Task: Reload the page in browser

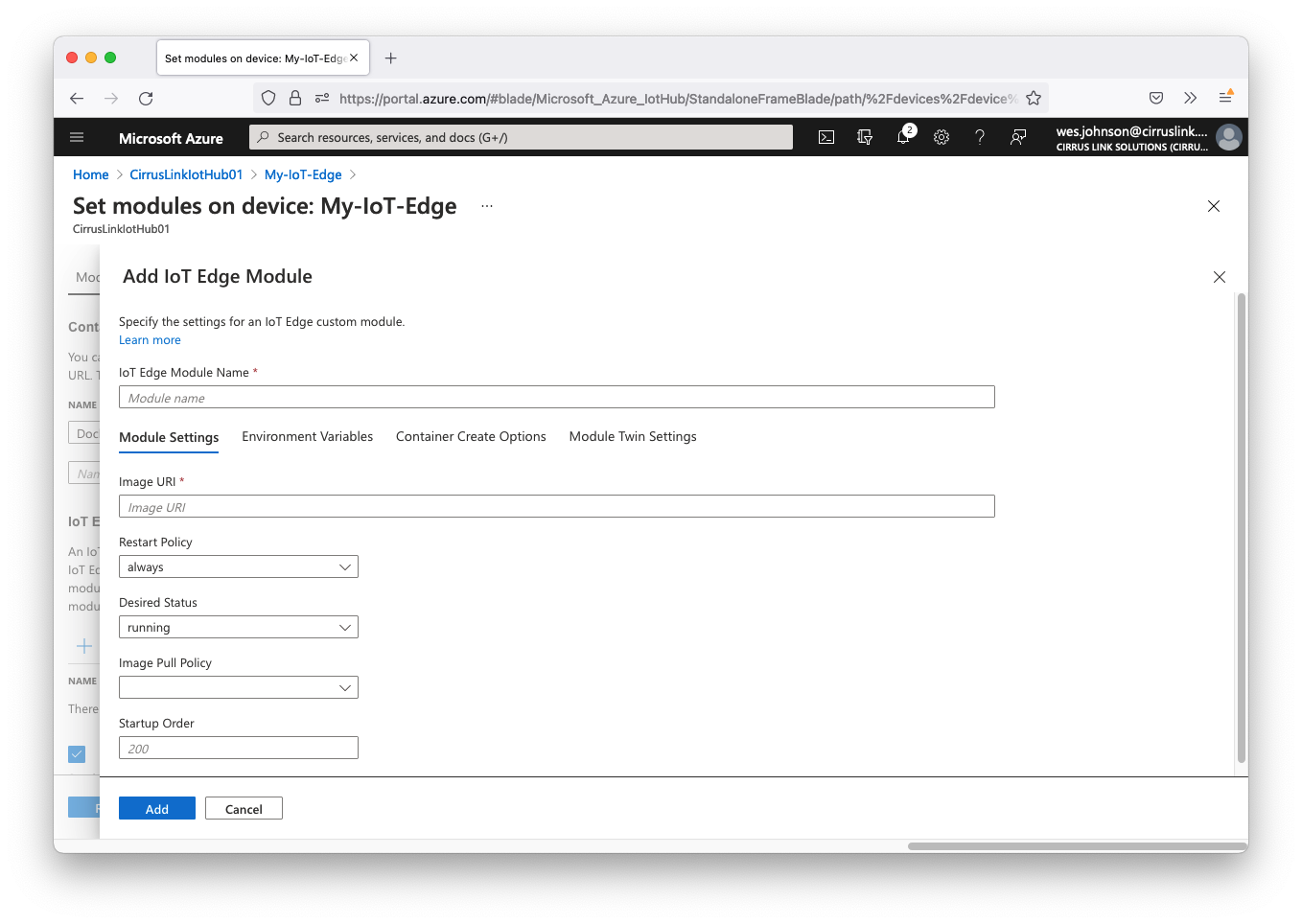Action: click(146, 98)
